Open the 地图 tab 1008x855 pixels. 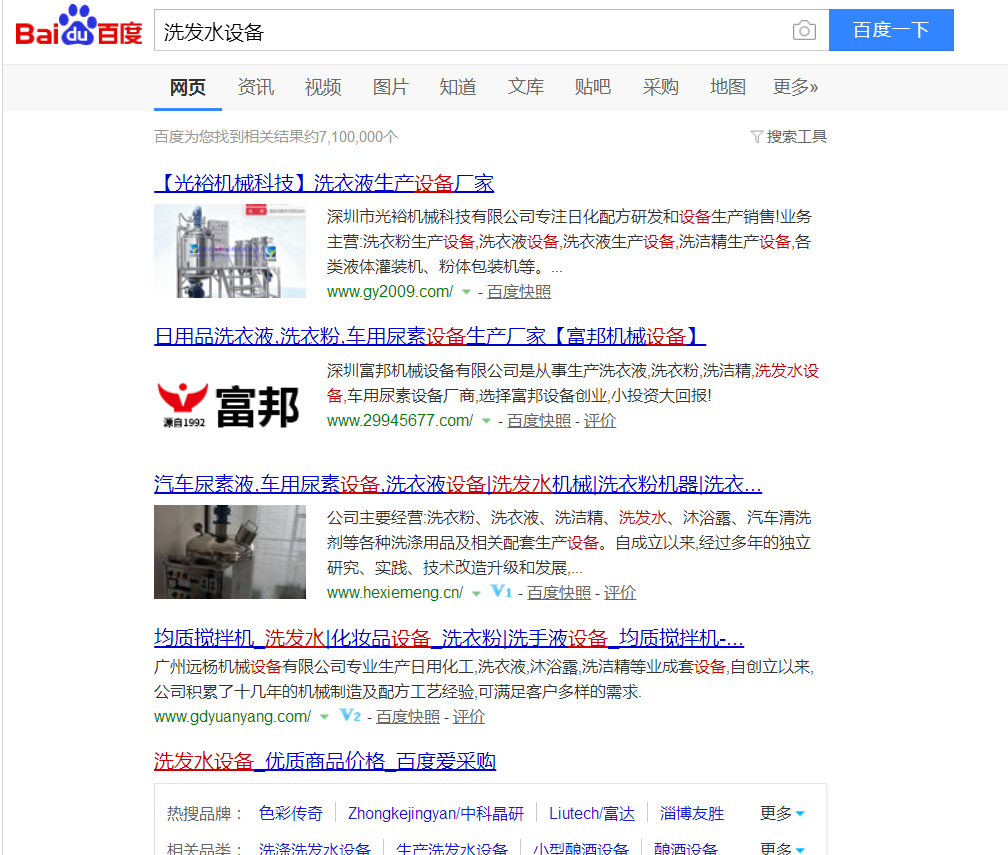click(728, 87)
